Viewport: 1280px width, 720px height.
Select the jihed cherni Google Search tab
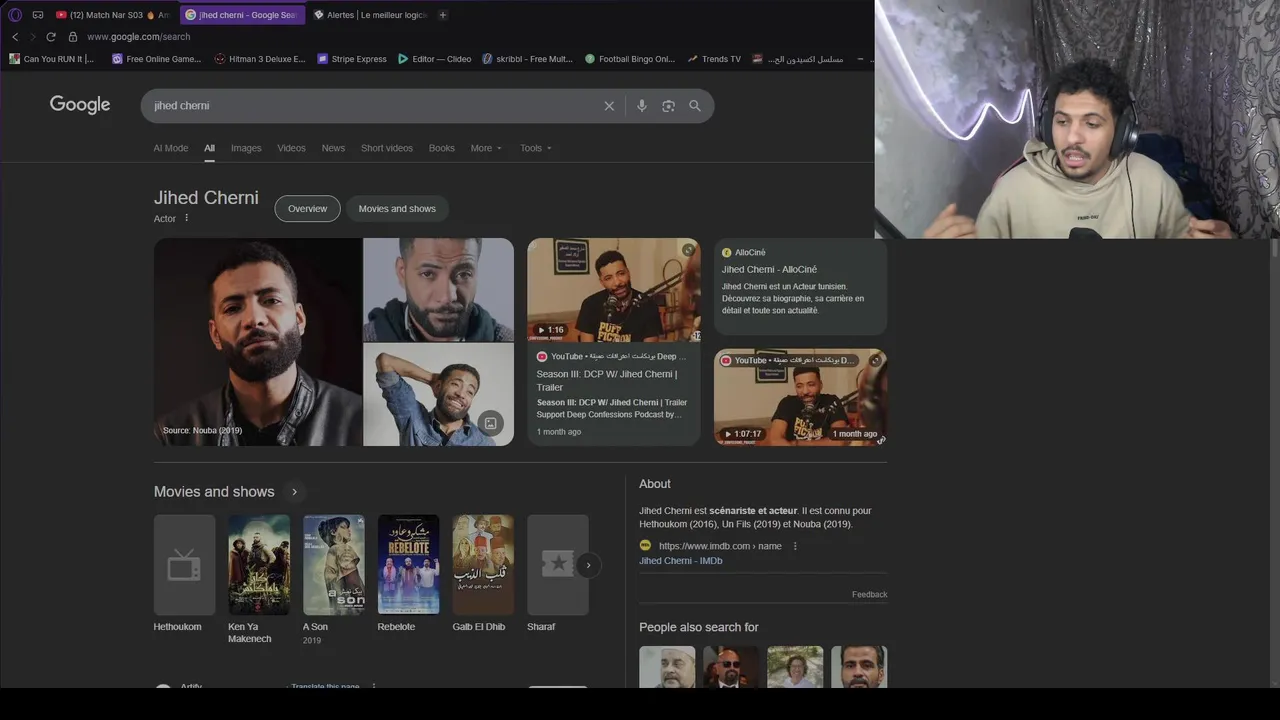[x=242, y=15]
